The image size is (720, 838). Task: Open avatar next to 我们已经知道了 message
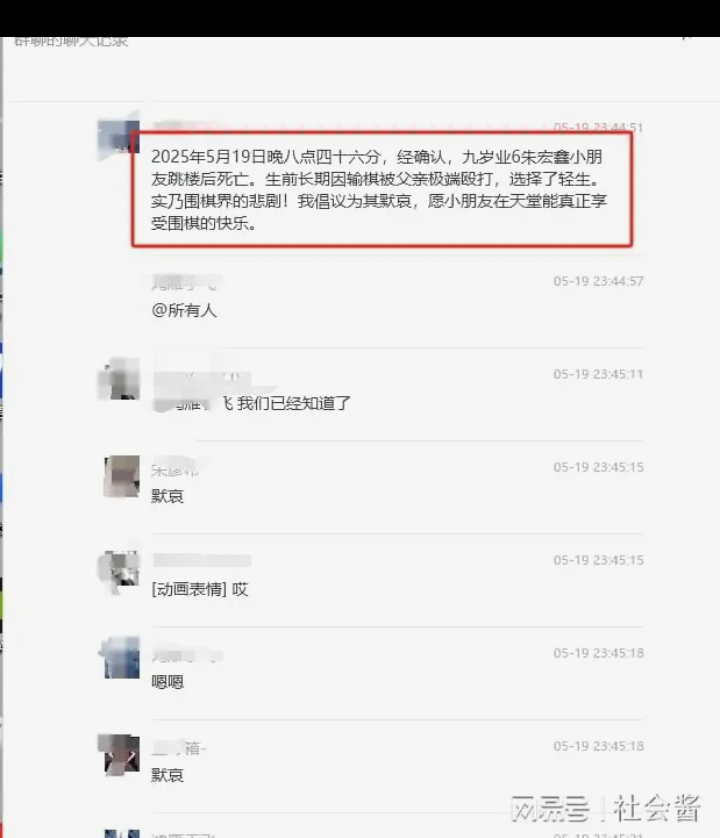click(119, 378)
